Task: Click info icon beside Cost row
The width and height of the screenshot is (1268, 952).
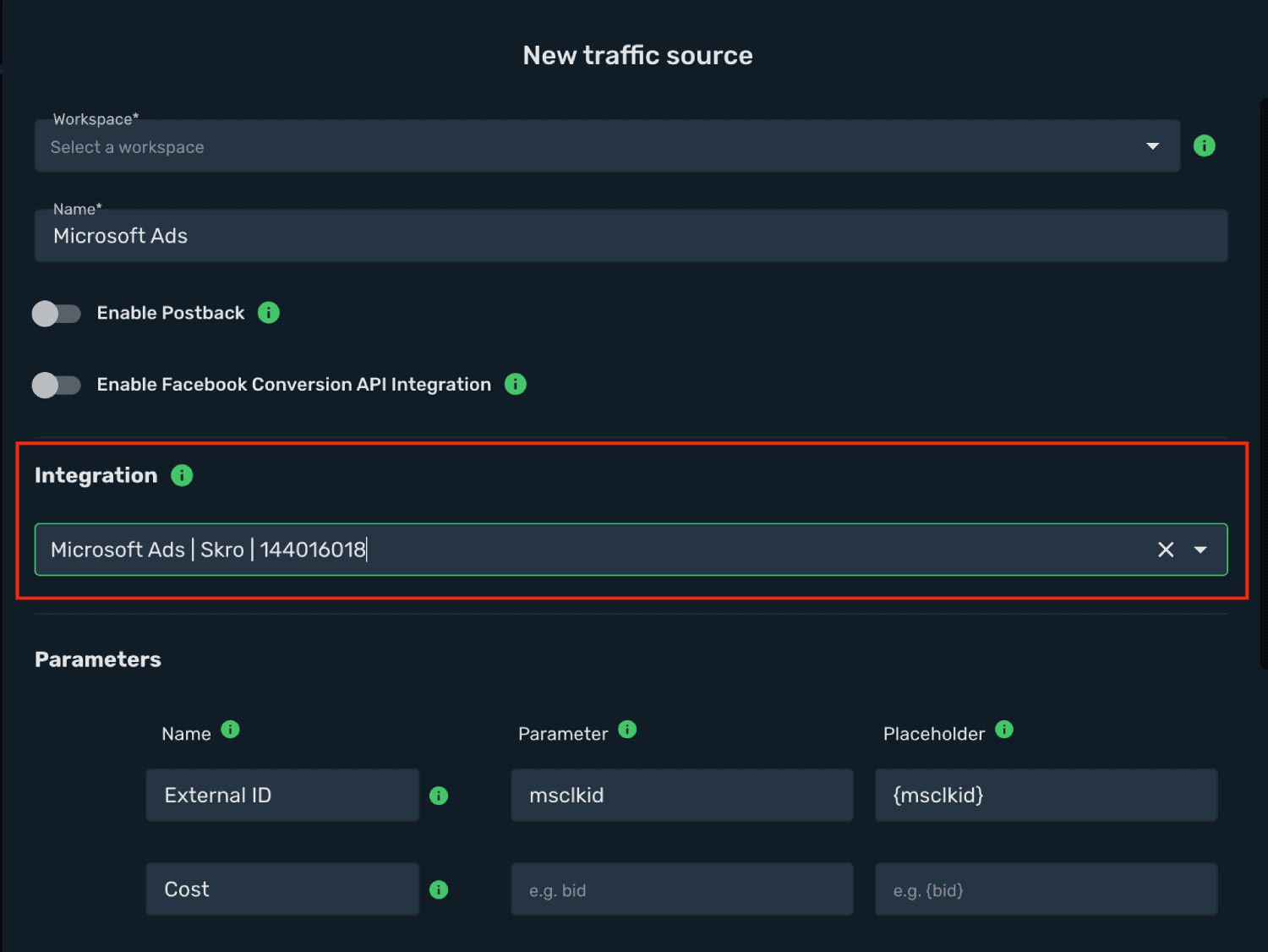Action: pos(439,889)
